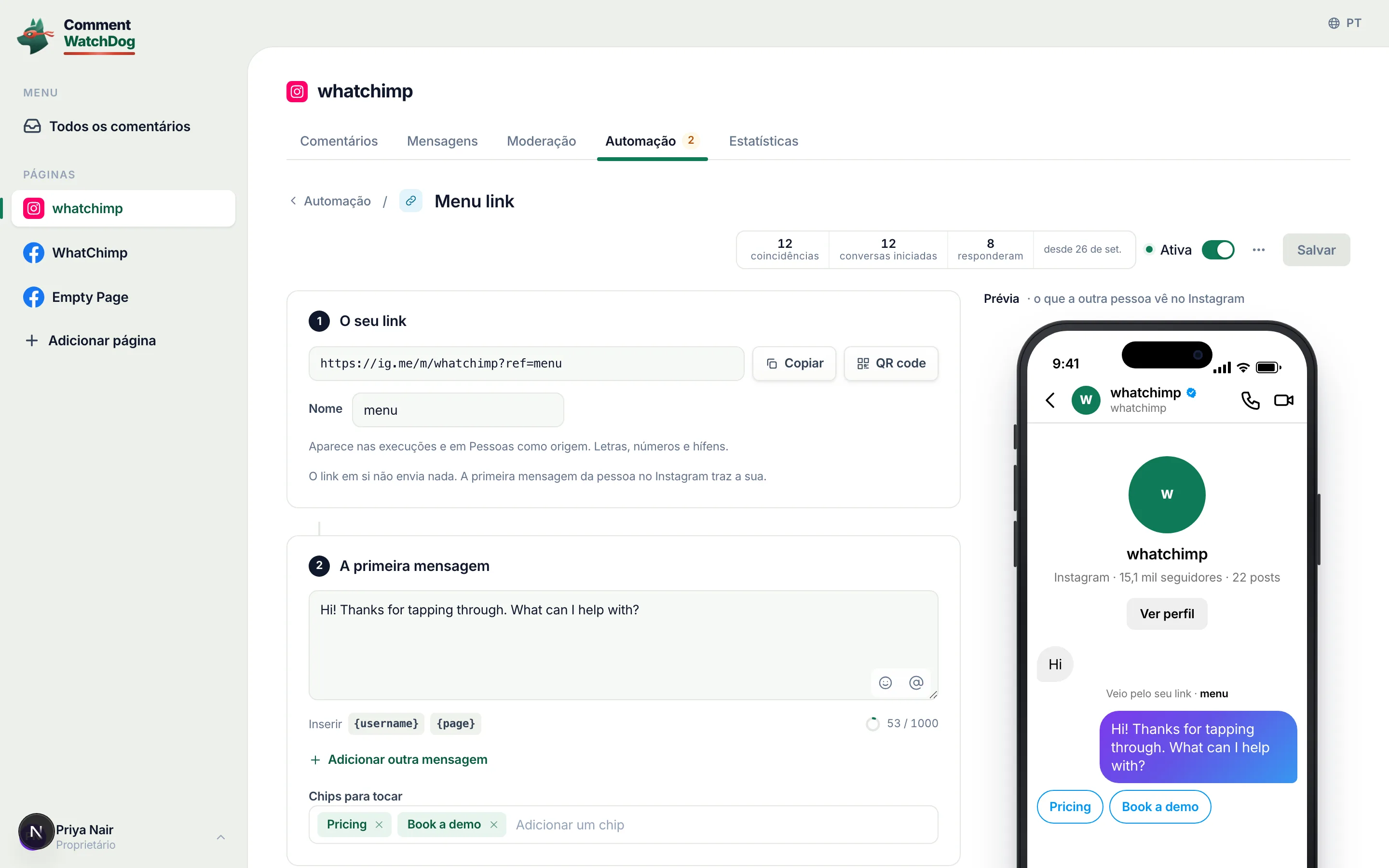Click the link URL field
1389x868 pixels.
[526, 364]
